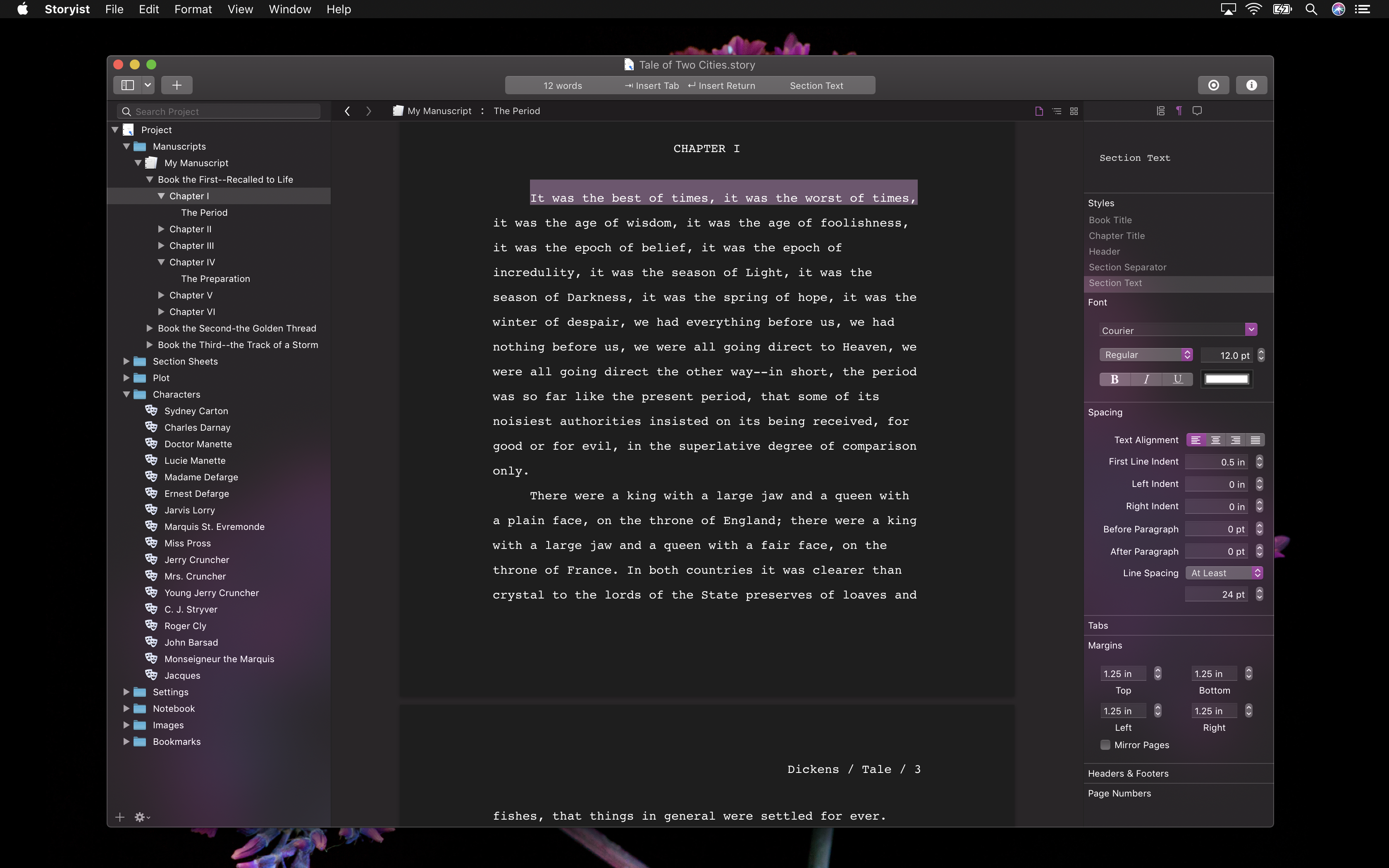Click Insert Return in the toolbar

pyautogui.click(x=721, y=86)
